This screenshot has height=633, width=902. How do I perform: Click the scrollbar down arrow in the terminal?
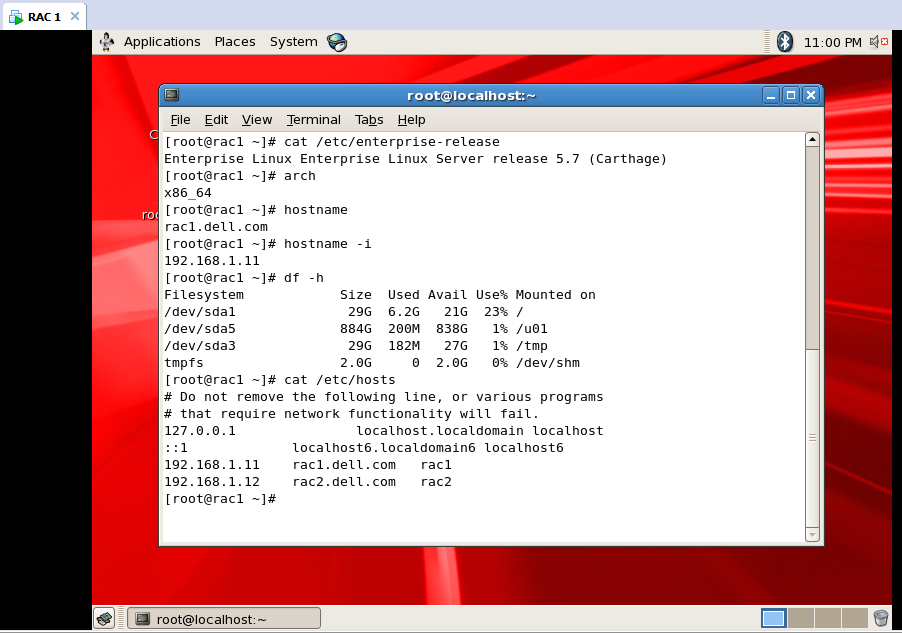point(811,534)
